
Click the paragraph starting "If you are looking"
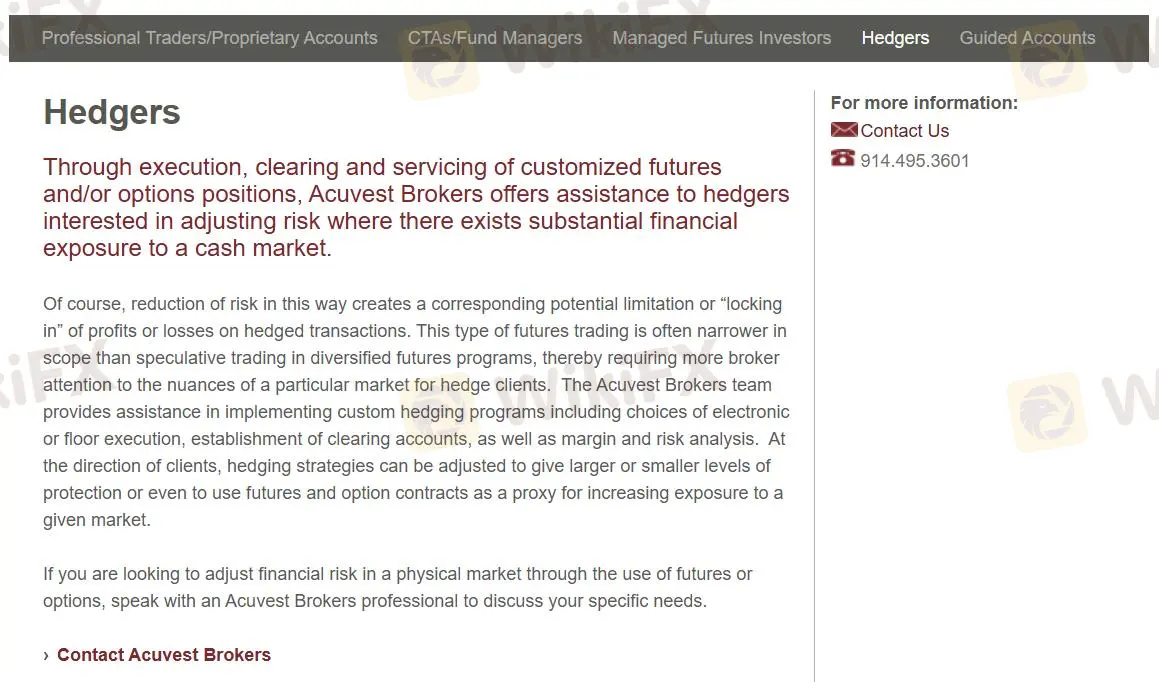(397, 587)
